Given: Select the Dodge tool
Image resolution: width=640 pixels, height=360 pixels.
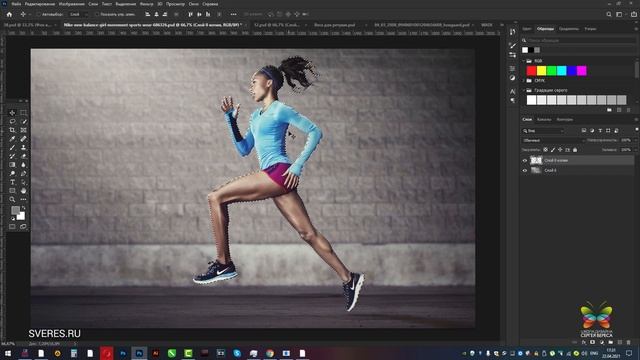Looking at the screenshot, I should click(12, 173).
